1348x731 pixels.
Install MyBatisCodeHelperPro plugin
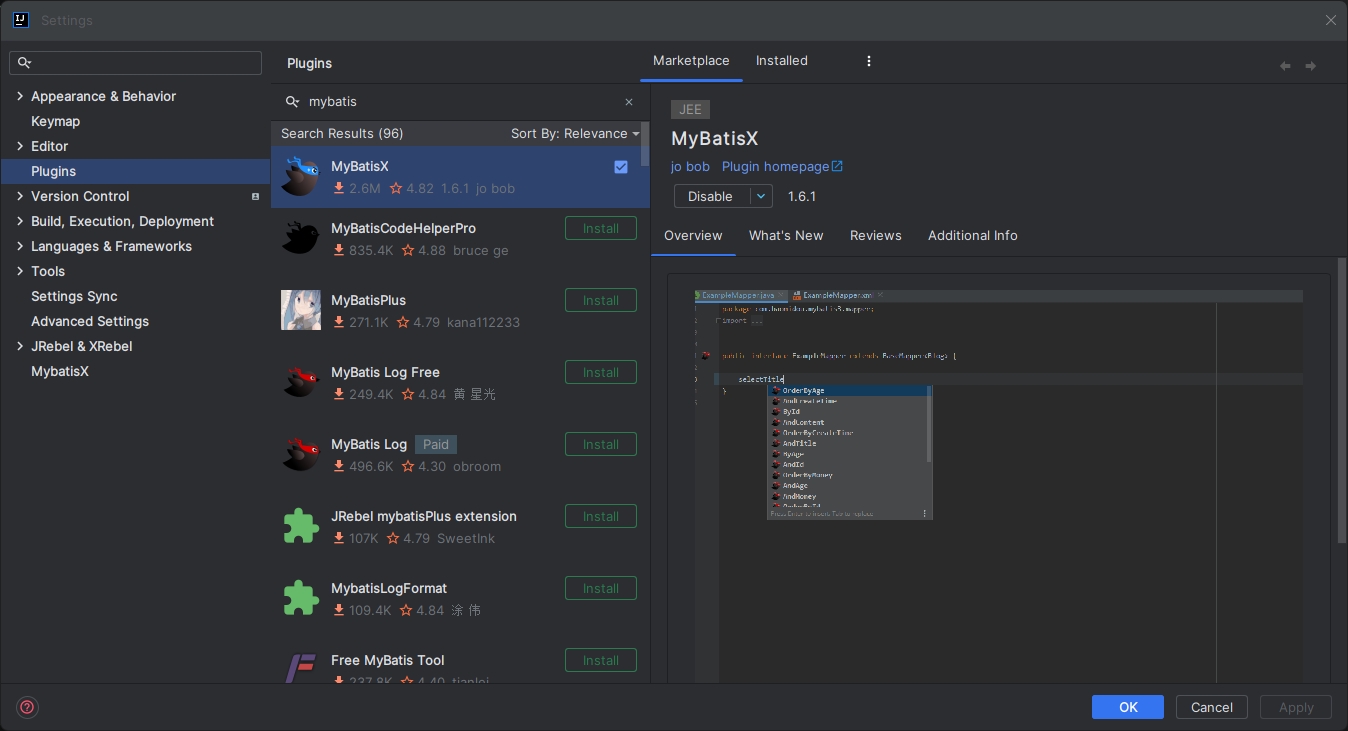(x=601, y=229)
